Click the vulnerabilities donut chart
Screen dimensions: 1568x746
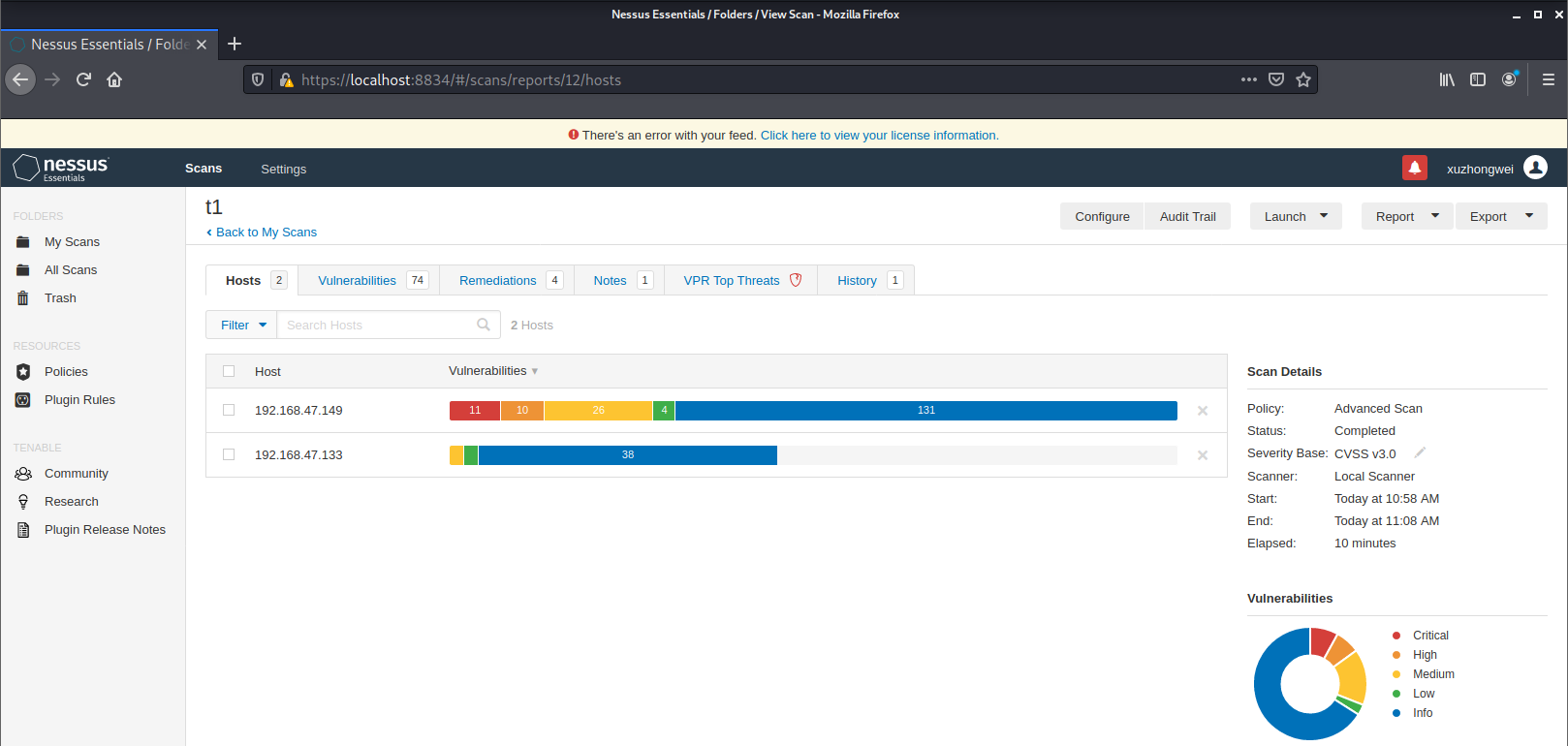point(1310,684)
